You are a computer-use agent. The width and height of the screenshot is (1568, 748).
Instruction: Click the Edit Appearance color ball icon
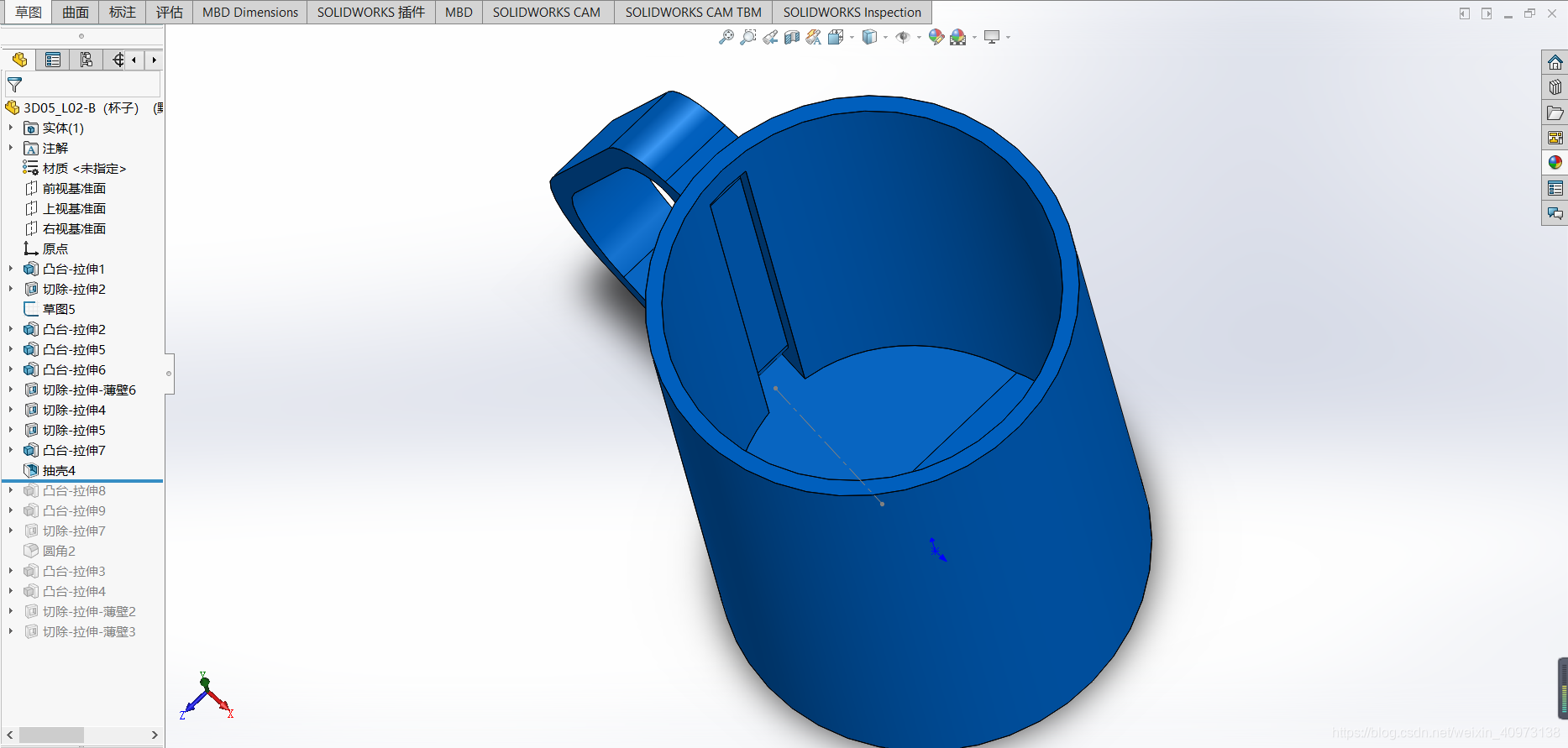click(x=936, y=37)
